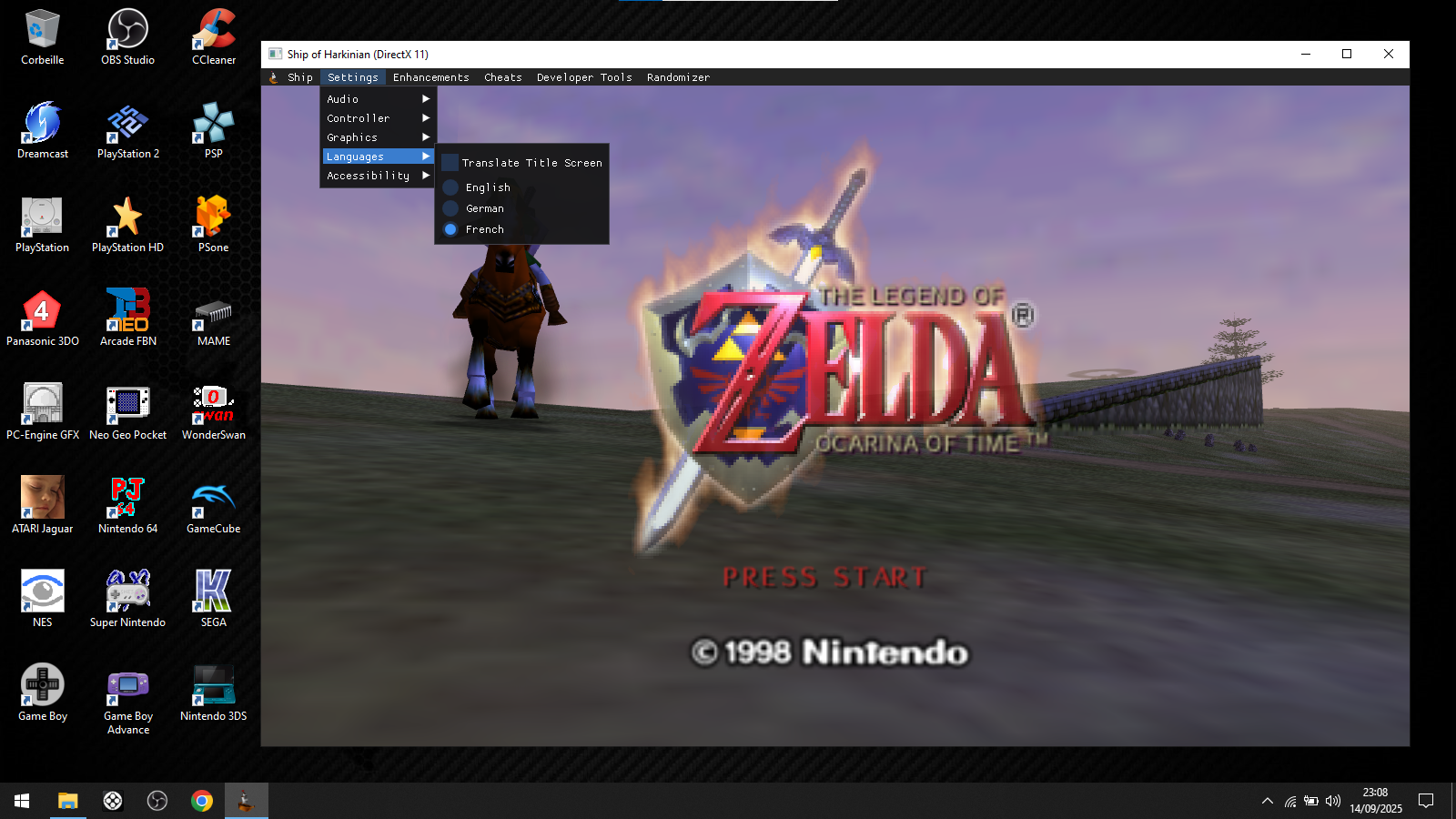Show hidden system tray icons chevron
1456x819 pixels.
[1267, 801]
